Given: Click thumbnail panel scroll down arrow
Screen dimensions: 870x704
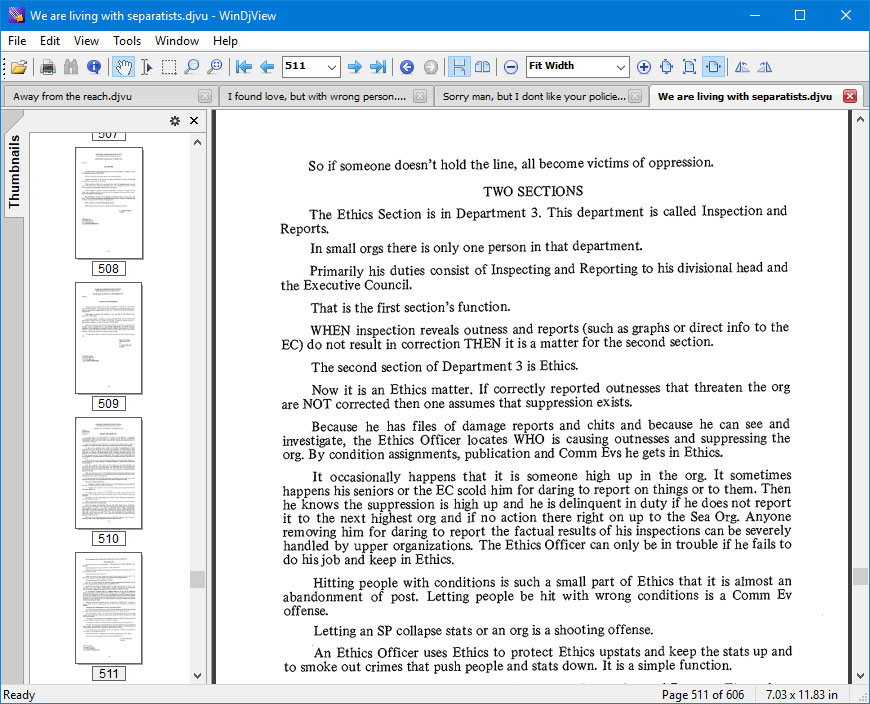Looking at the screenshot, I should 198,676.
